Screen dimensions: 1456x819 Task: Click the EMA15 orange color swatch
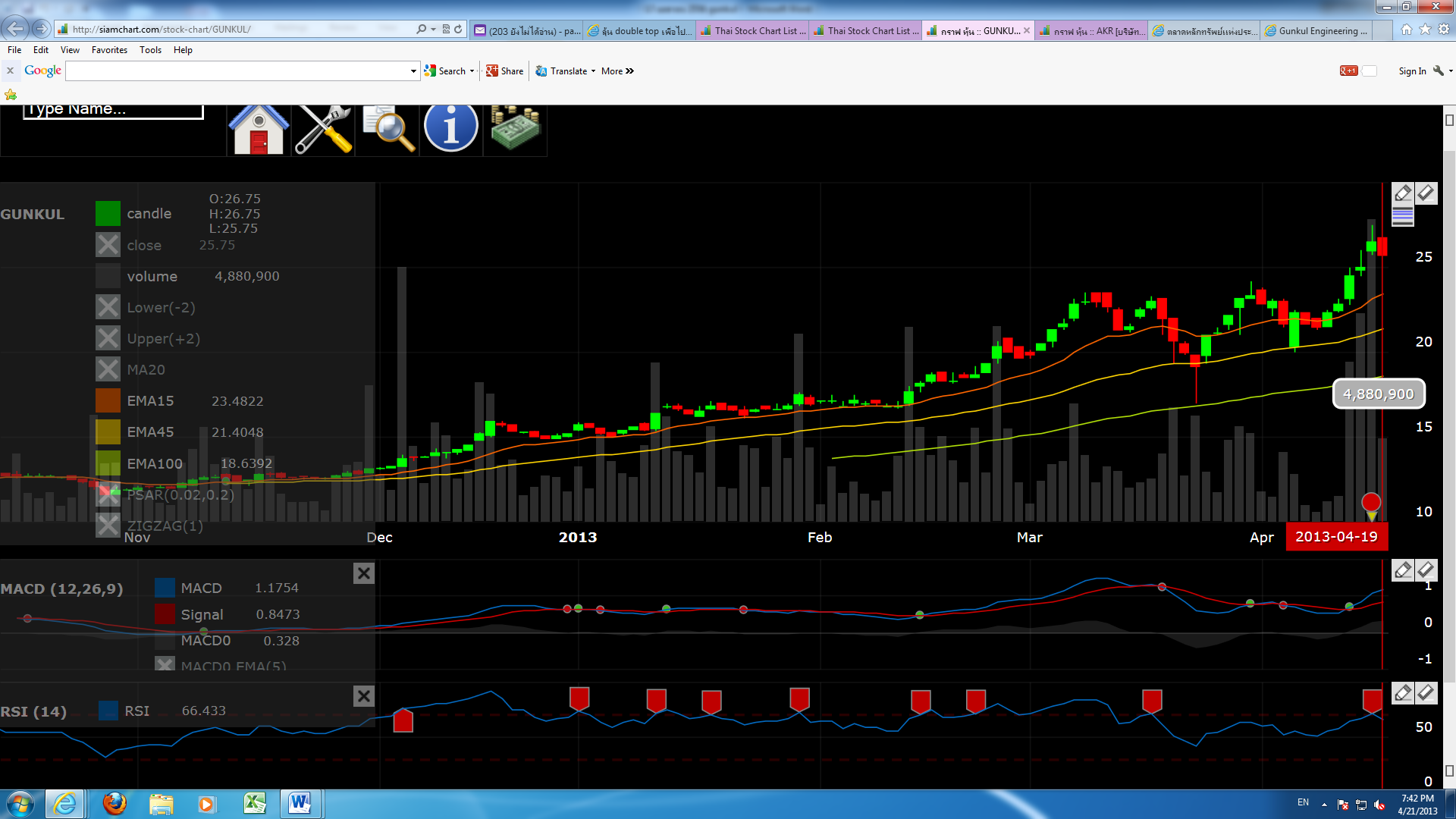[x=108, y=400]
